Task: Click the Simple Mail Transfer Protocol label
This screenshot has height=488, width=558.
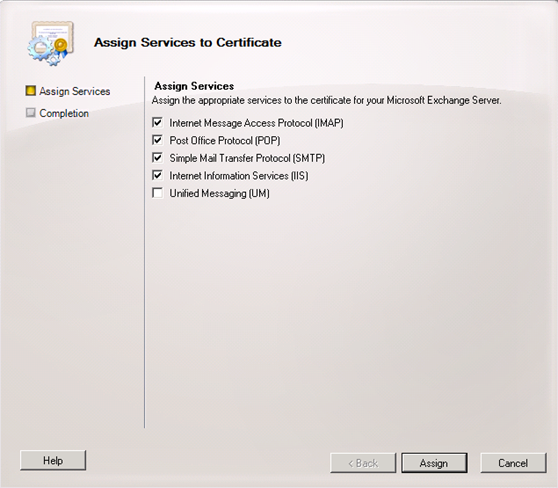Action: click(x=247, y=158)
